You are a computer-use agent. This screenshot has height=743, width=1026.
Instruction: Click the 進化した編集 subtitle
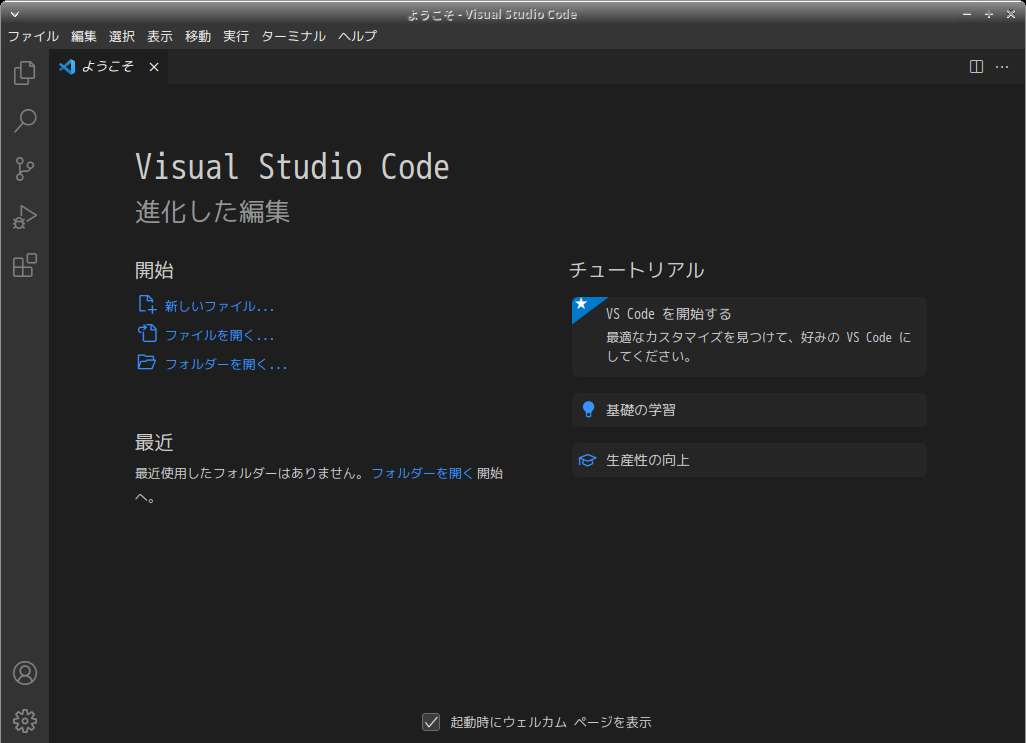coord(212,211)
